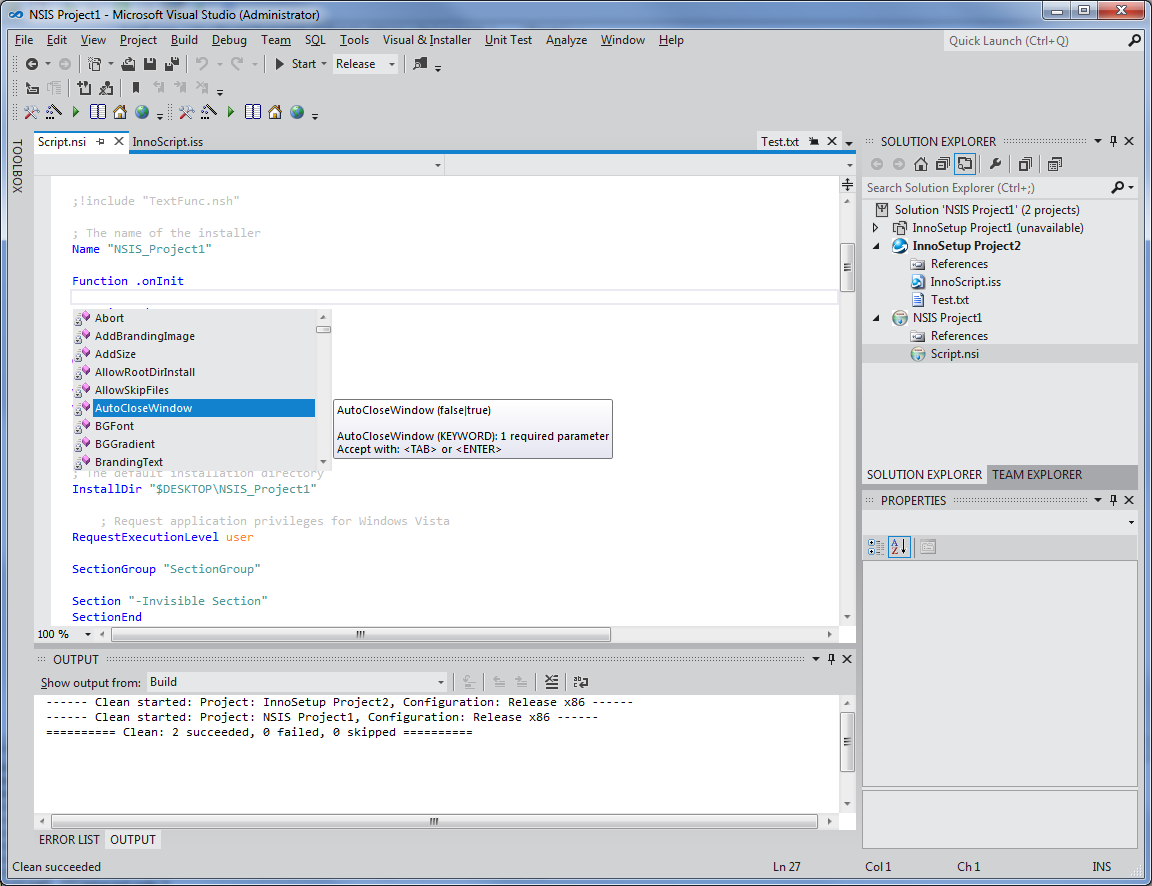Viewport: 1152px width, 886px height.
Task: Click the second green run arrow icon
Action: point(231,112)
